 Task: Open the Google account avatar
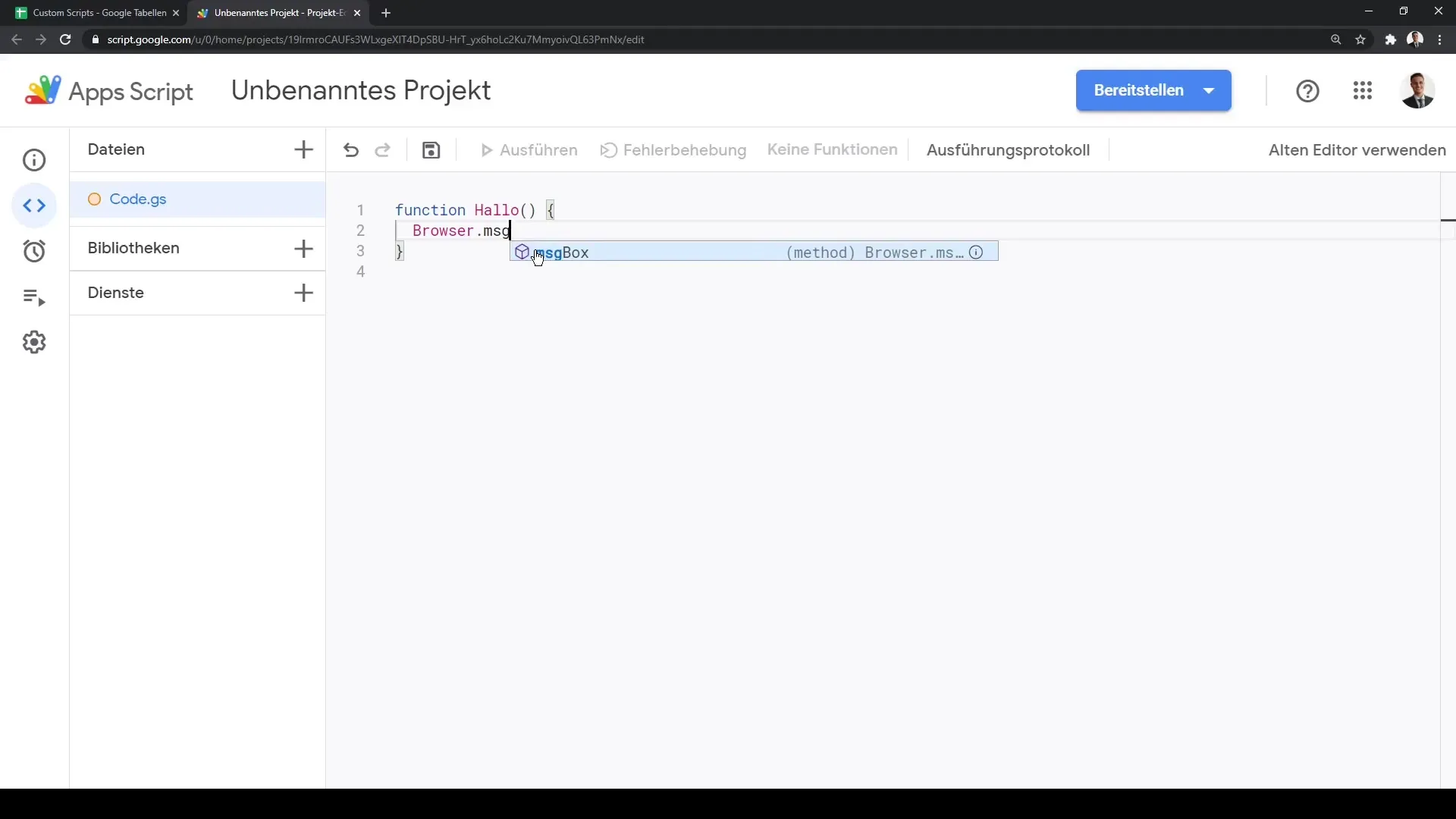[x=1417, y=91]
